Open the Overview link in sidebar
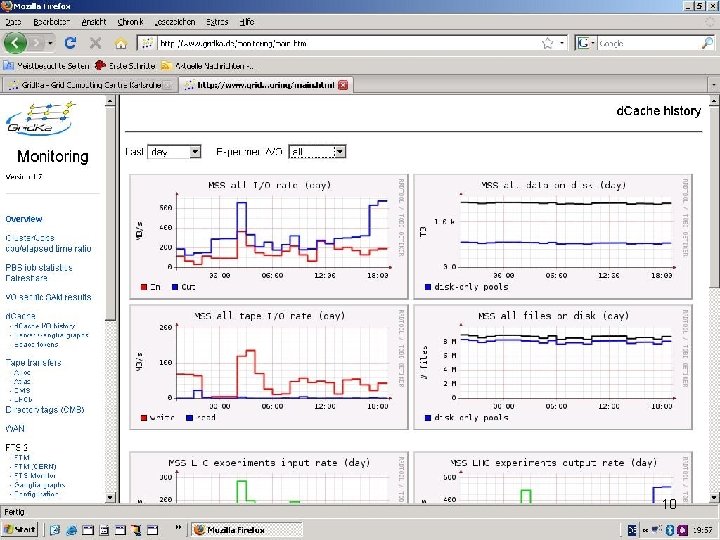This screenshot has width=720, height=540. [24, 219]
